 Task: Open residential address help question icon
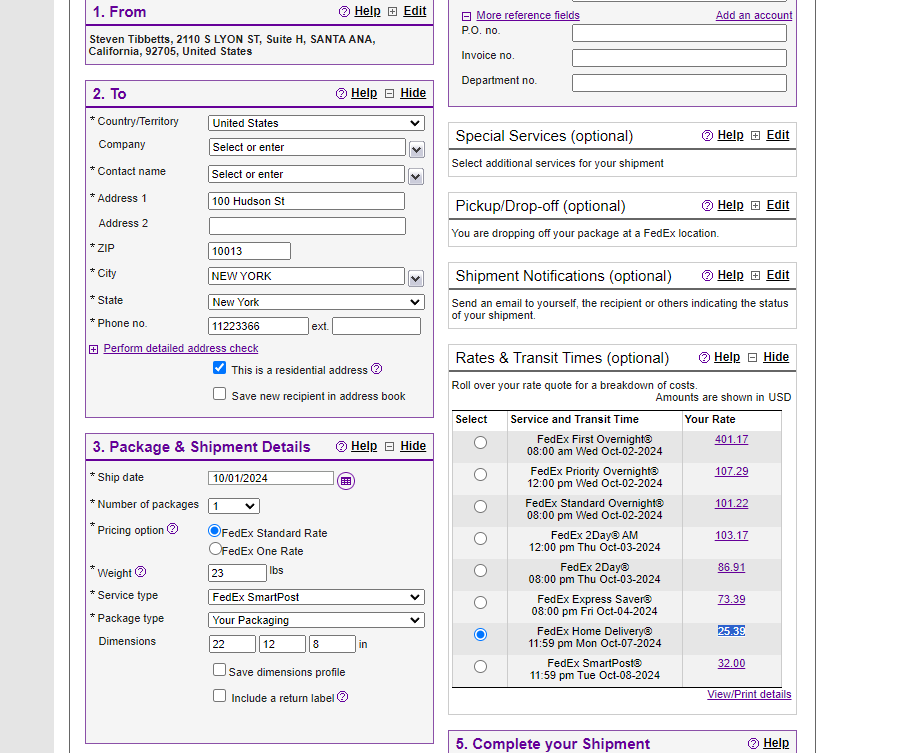[377, 369]
